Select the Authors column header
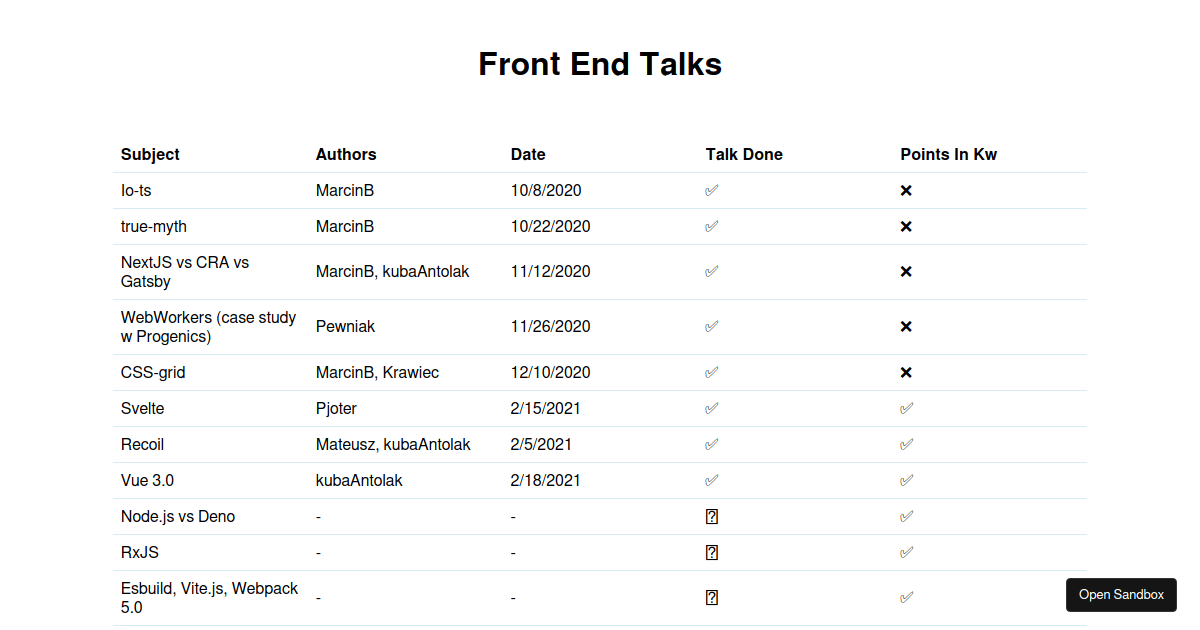Screen dimensions: 1200x630 pyautogui.click(x=346, y=154)
